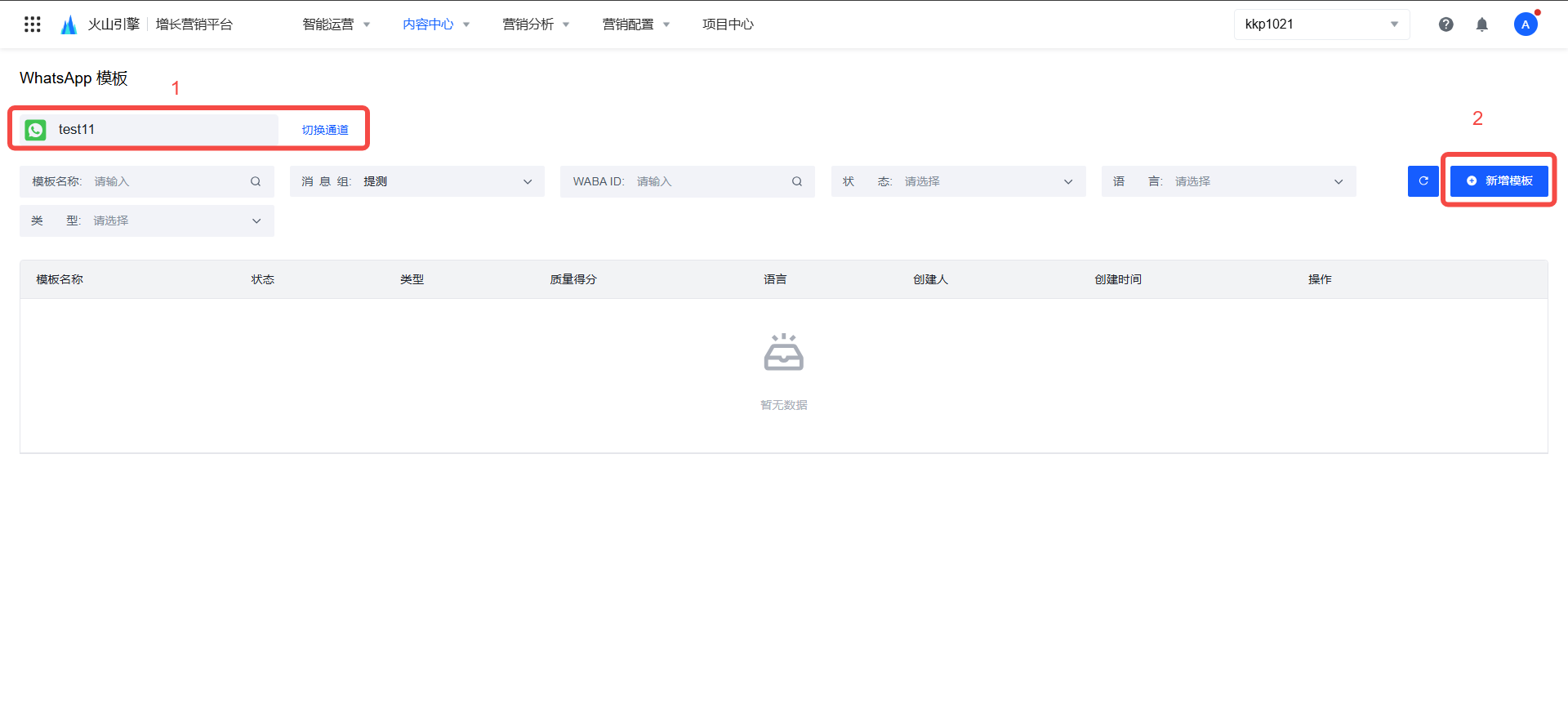Open the kkp1021 project selector
Screen dimensions: 1568x717
coord(1321,24)
